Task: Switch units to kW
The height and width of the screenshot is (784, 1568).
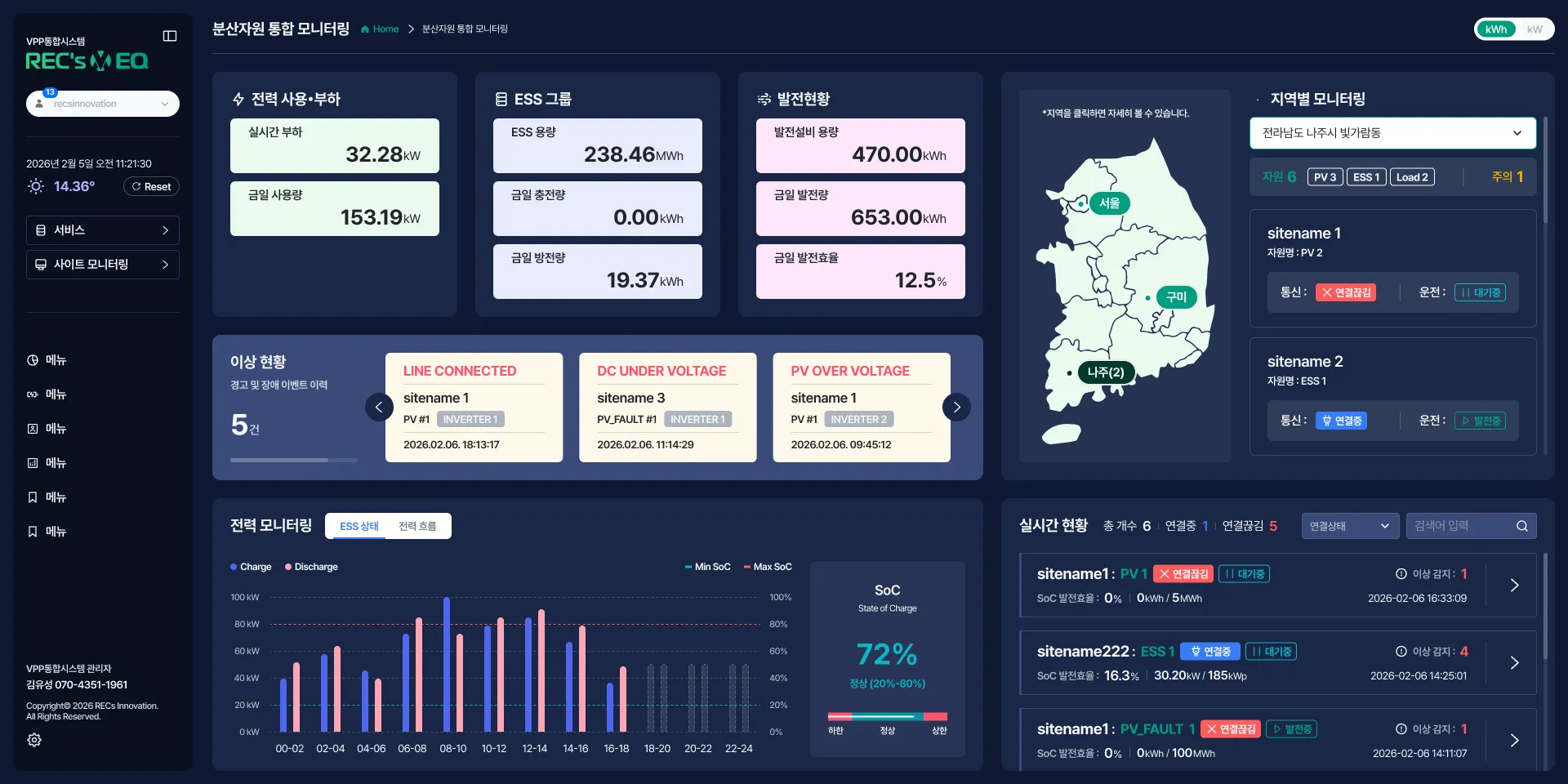Action: point(1535,29)
